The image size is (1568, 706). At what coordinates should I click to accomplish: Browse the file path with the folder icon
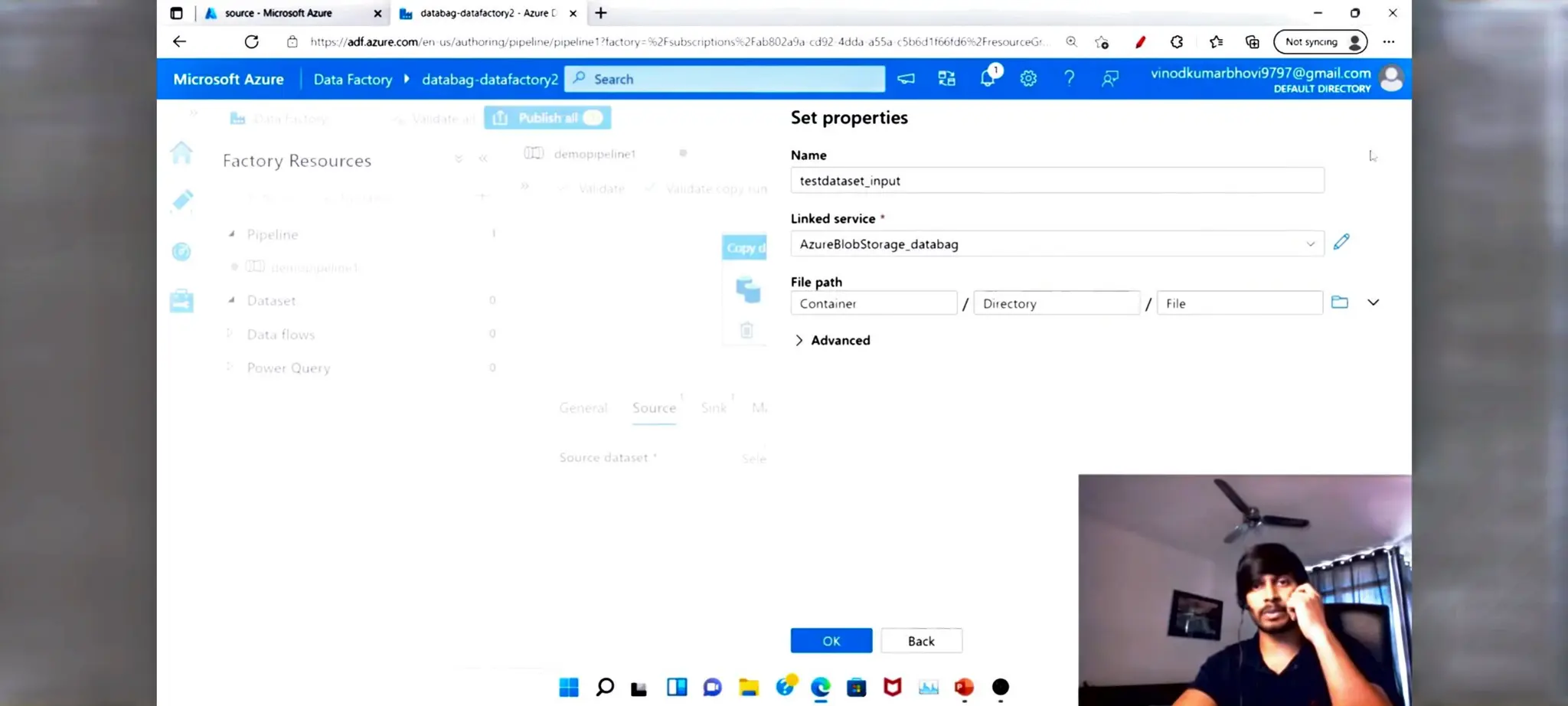point(1339,302)
